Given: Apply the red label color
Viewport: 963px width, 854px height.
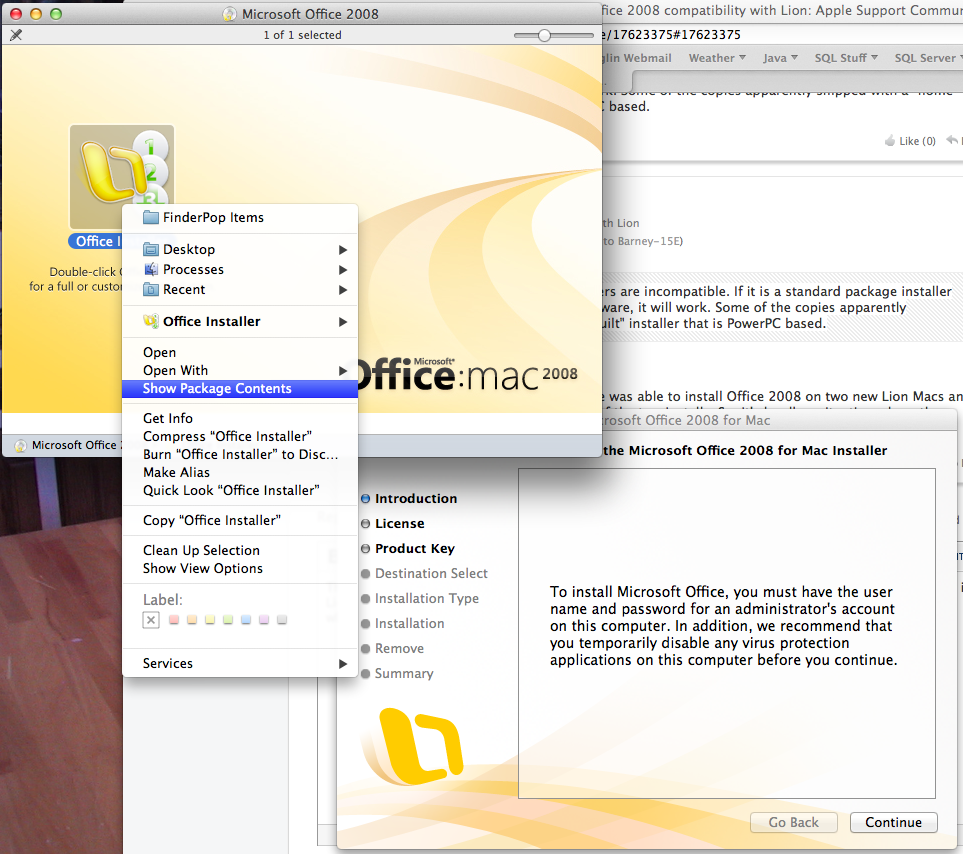Looking at the screenshot, I should pyautogui.click(x=174, y=619).
